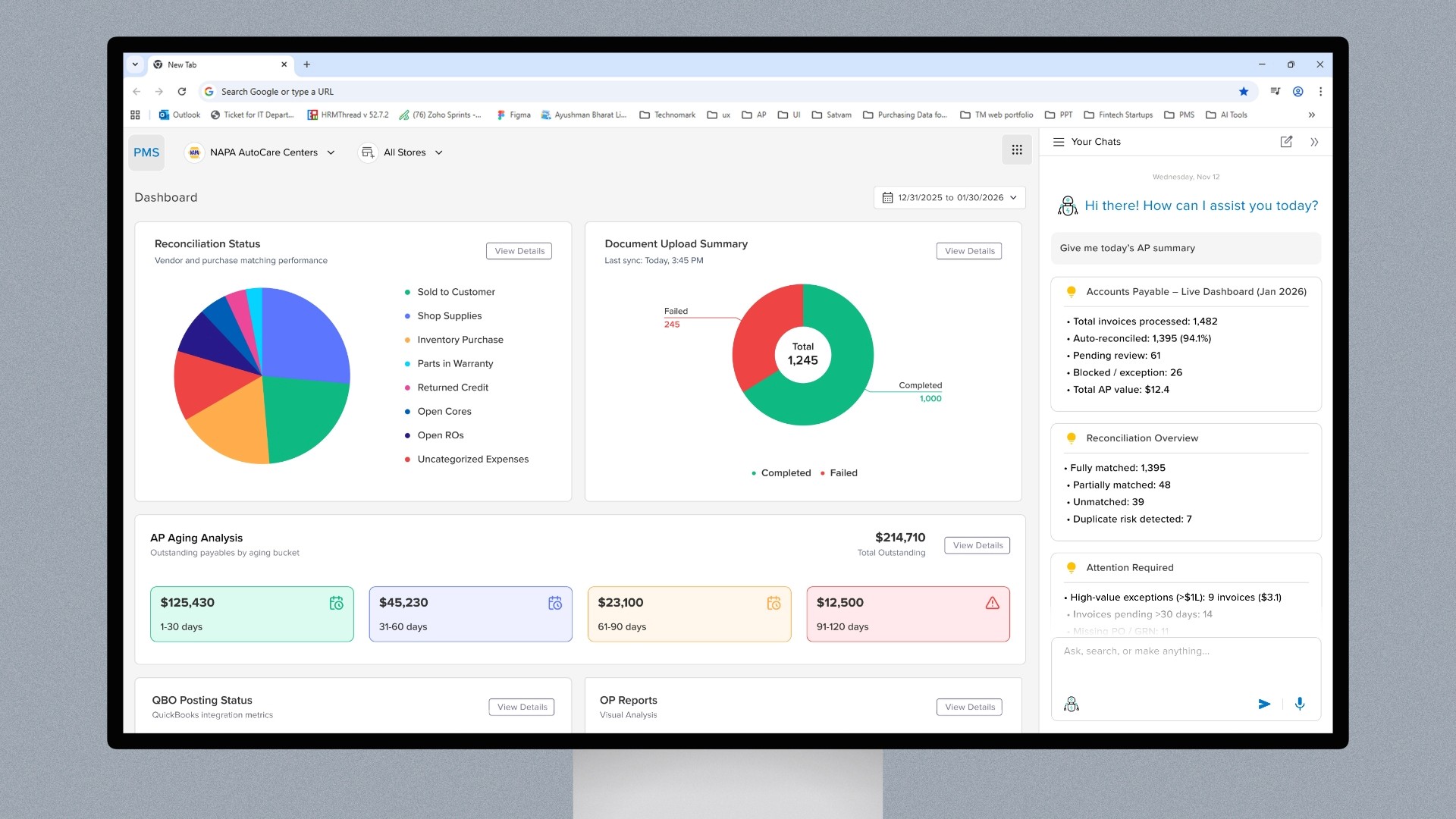Open the app grid menu icon
This screenshot has width=1456, height=819.
[1016, 150]
